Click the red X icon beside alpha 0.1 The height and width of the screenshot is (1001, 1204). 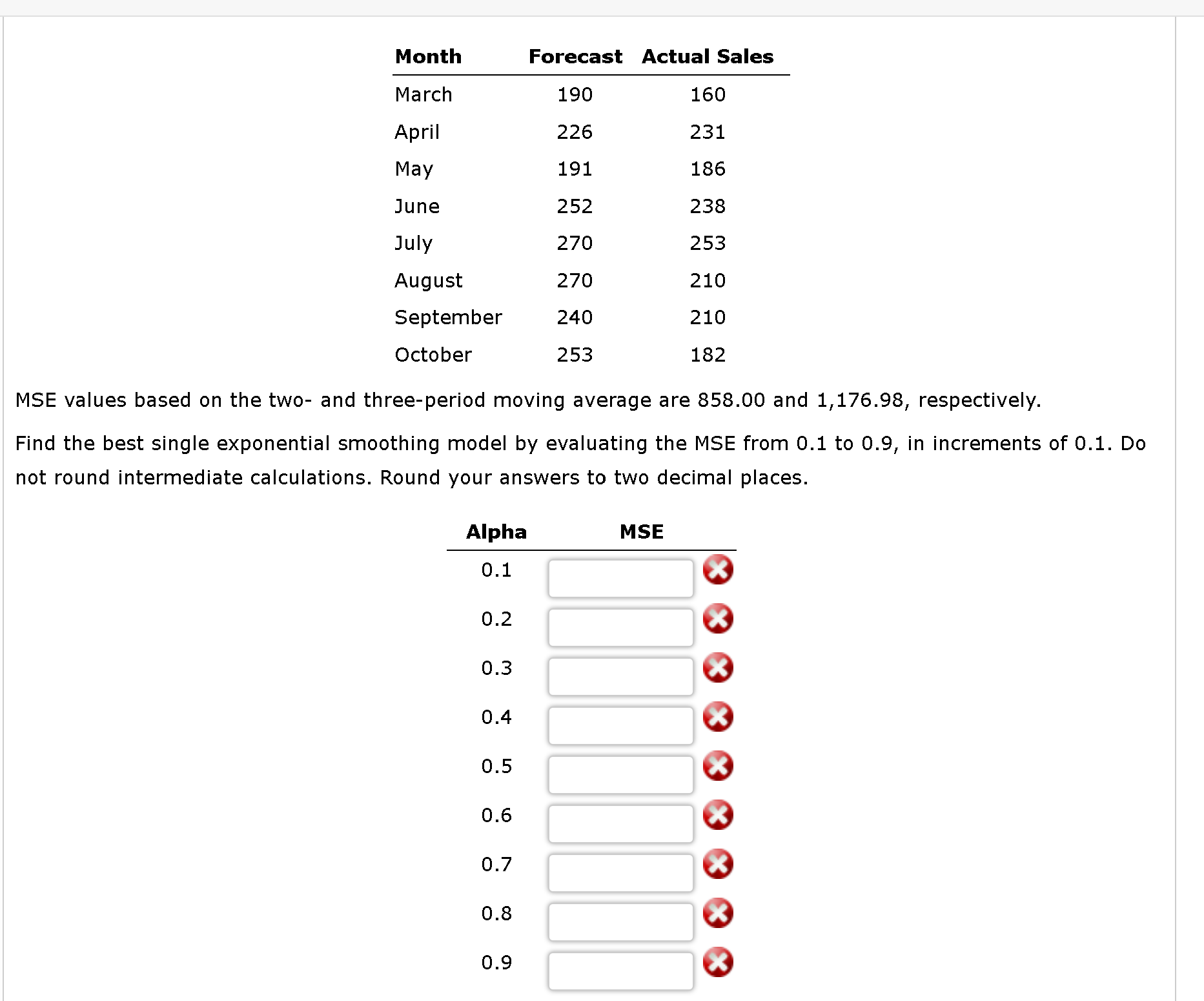pyautogui.click(x=719, y=570)
